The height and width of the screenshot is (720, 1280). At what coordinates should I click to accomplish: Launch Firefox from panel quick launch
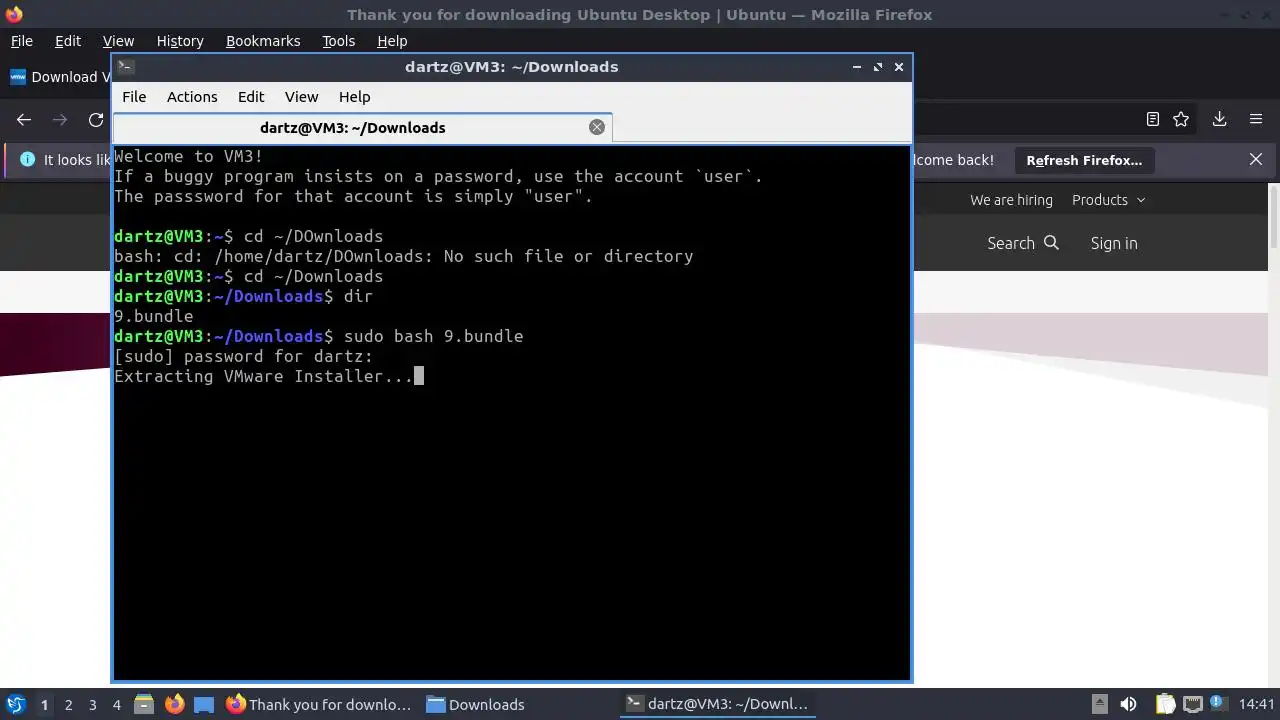pos(174,704)
